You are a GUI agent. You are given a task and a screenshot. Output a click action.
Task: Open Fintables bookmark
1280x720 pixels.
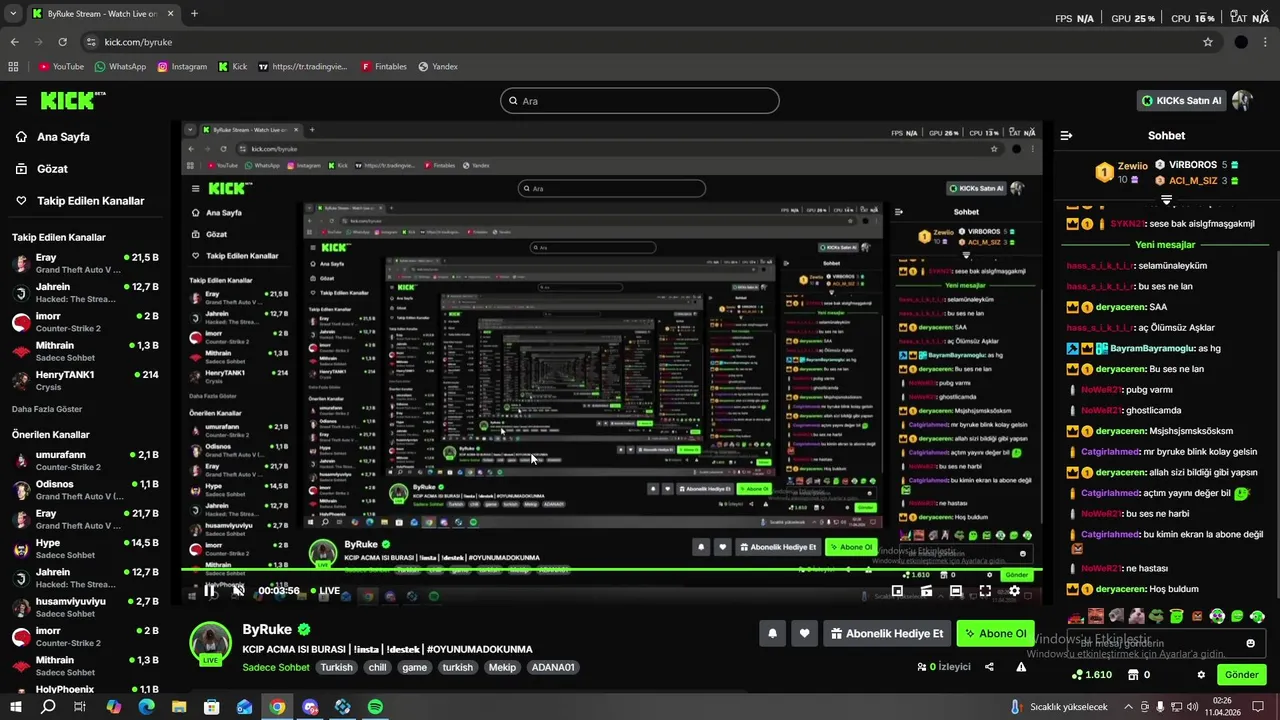tap(383, 67)
